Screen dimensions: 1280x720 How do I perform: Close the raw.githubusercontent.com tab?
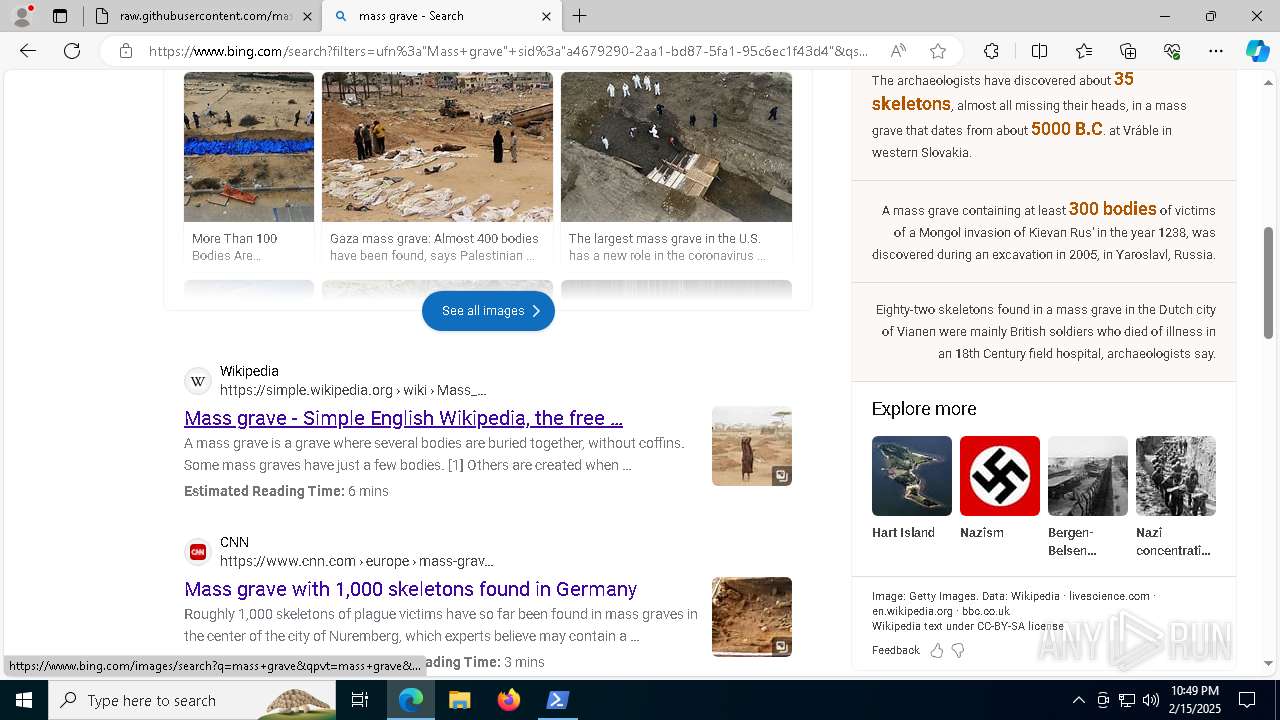coord(307,16)
